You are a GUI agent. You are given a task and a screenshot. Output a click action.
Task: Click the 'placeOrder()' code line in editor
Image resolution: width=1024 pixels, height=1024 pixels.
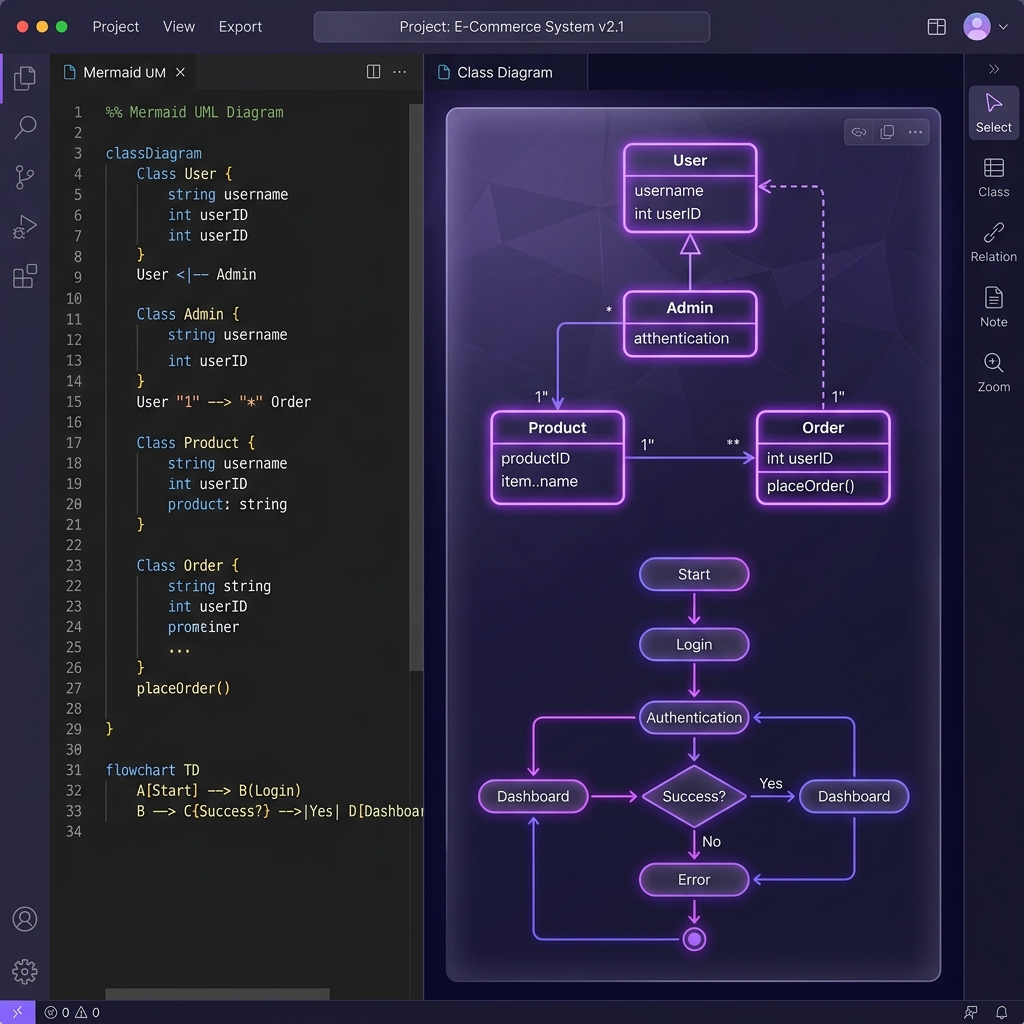(x=183, y=688)
